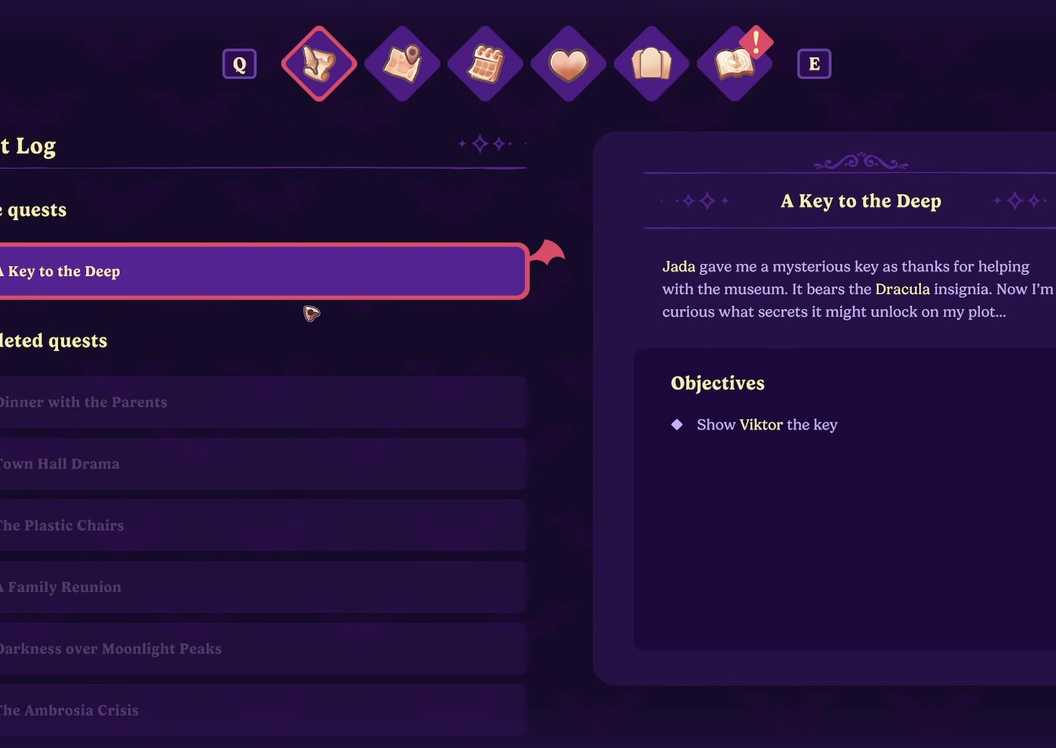This screenshot has height=748, width=1056.
Task: Open the A Family Reunion quest
Action: (263, 587)
